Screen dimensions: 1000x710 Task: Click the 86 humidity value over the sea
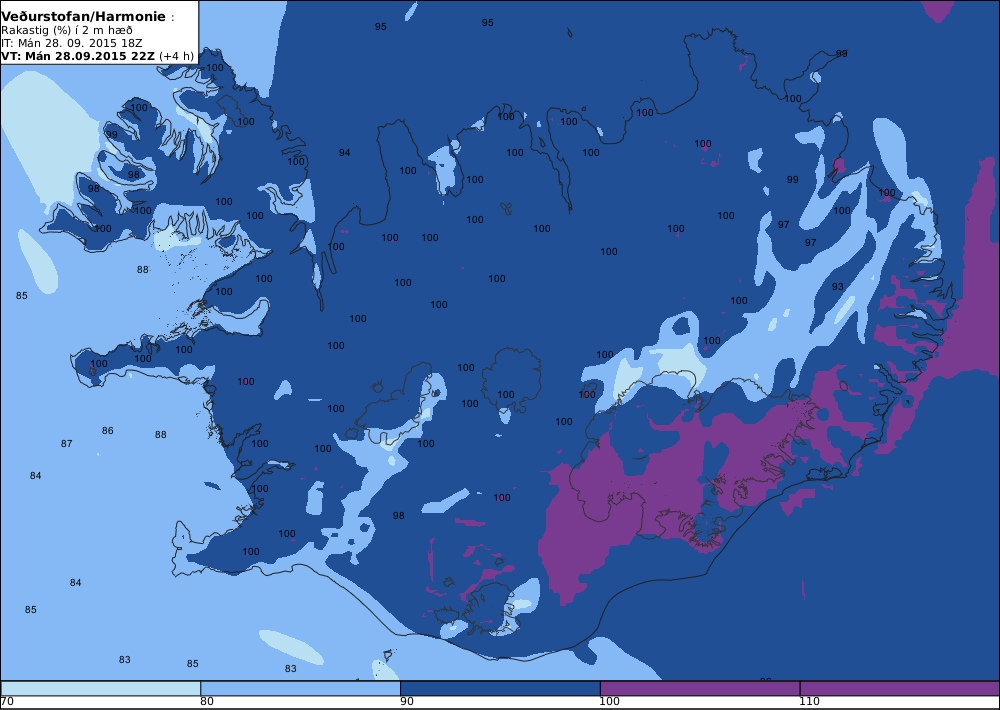(x=107, y=431)
